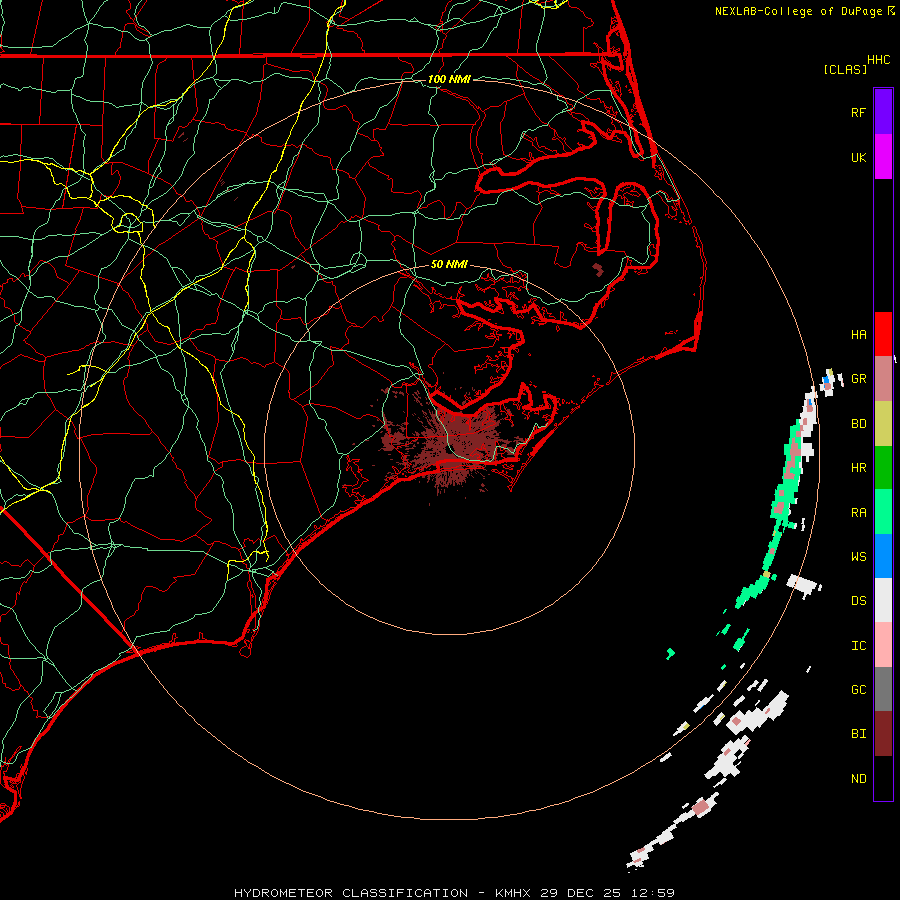Click the IC pink legend swatch
This screenshot has height=900, width=900.
point(883,645)
